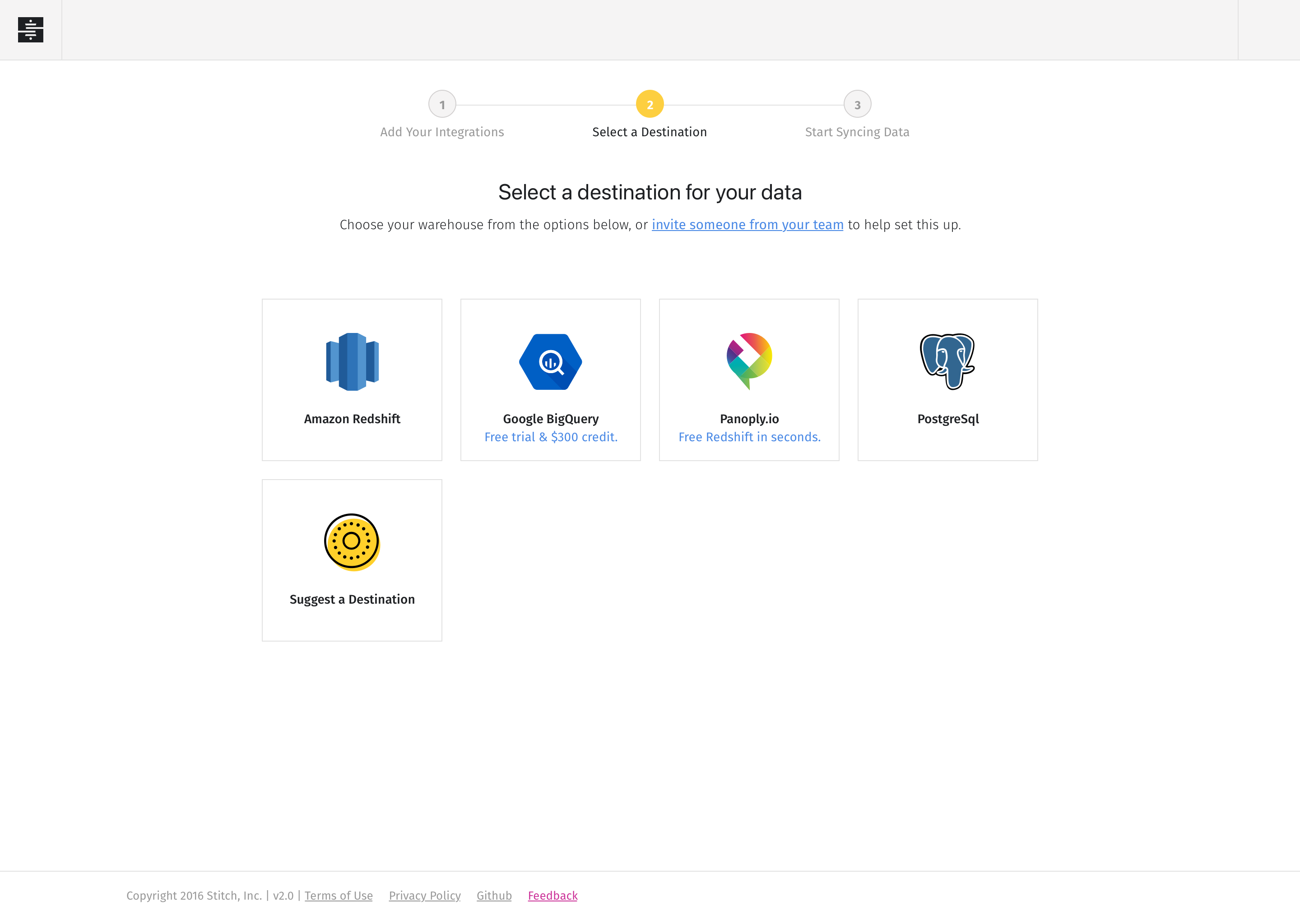The width and height of the screenshot is (1300, 924).
Task: Open the Add Your Integrations step label
Action: (442, 132)
